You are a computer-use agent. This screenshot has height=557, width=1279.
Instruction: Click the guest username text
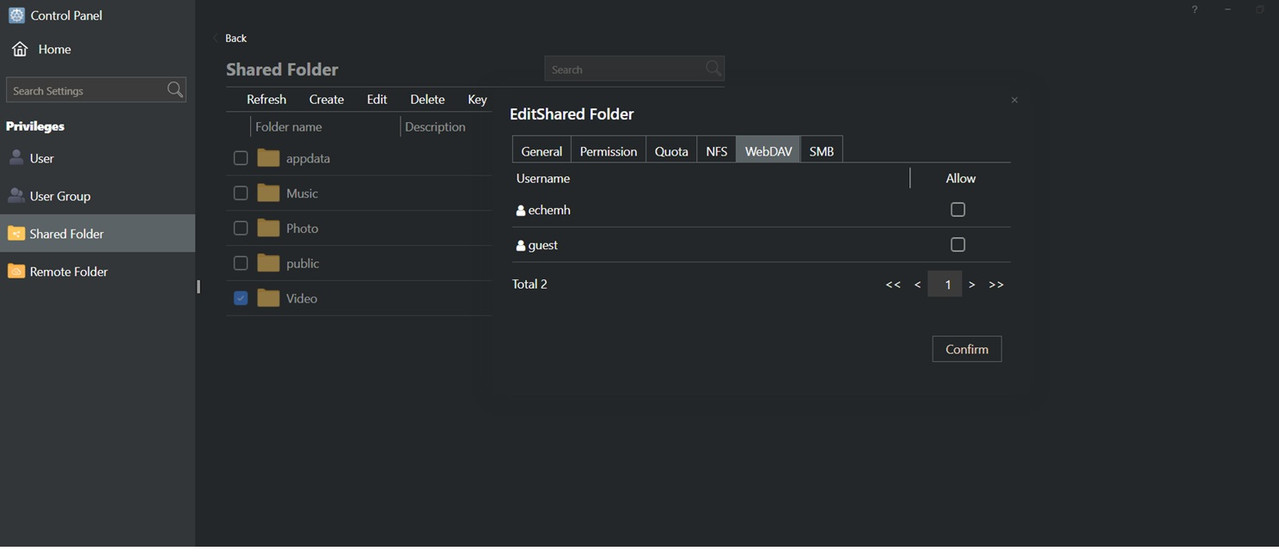pyautogui.click(x=543, y=245)
